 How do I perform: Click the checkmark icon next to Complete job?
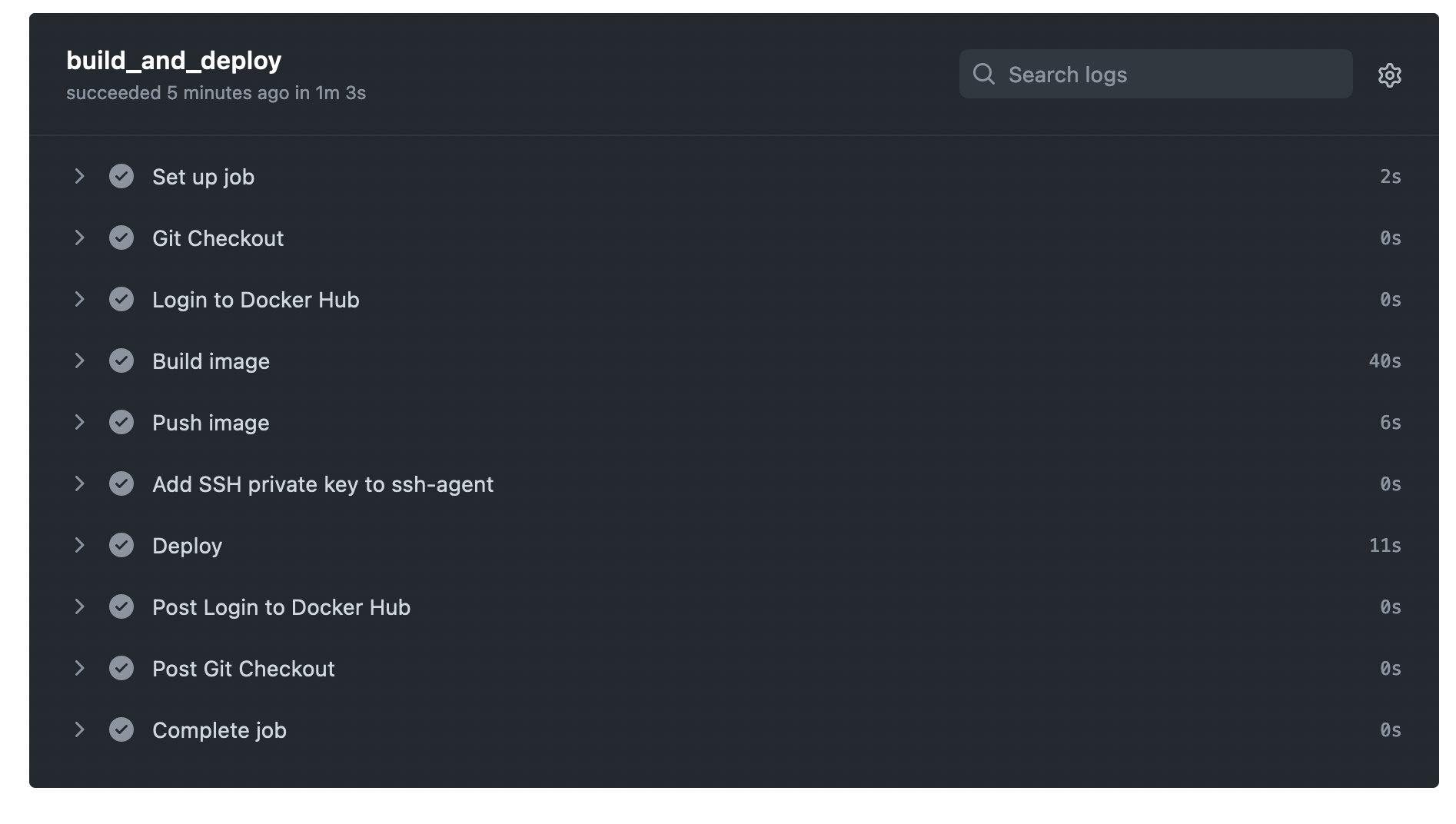(121, 729)
